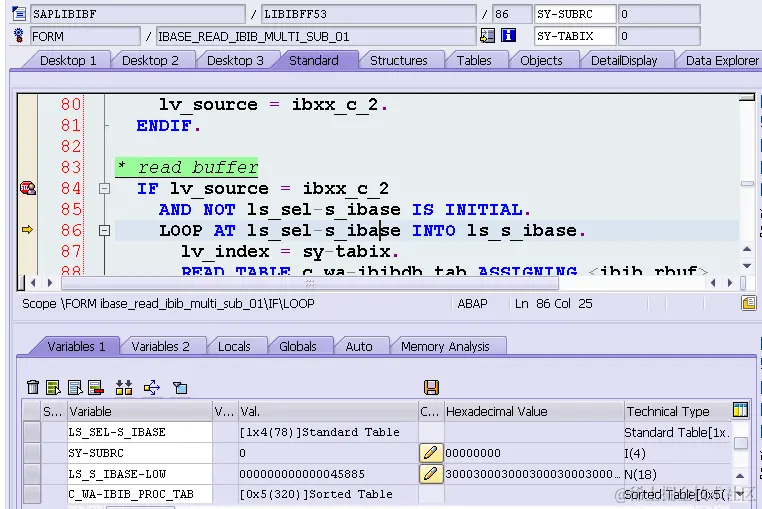This screenshot has width=762, height=509.
Task: Click the trash delete icon in variables toolbar
Action: coord(33,387)
